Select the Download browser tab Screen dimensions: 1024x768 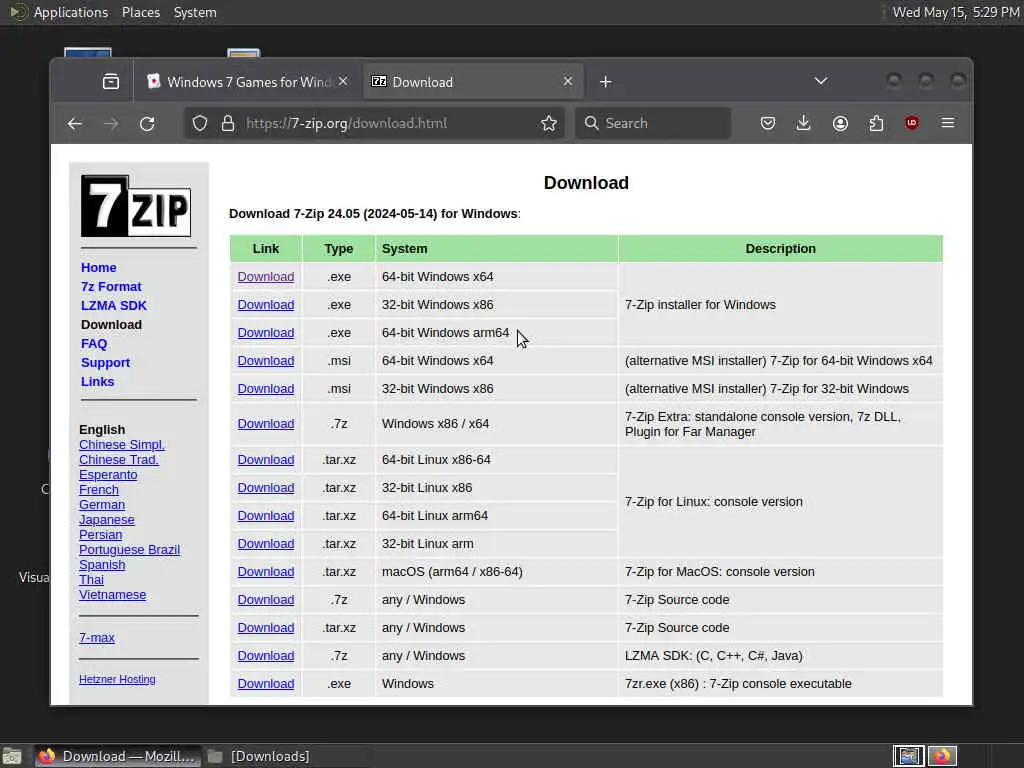click(x=473, y=82)
